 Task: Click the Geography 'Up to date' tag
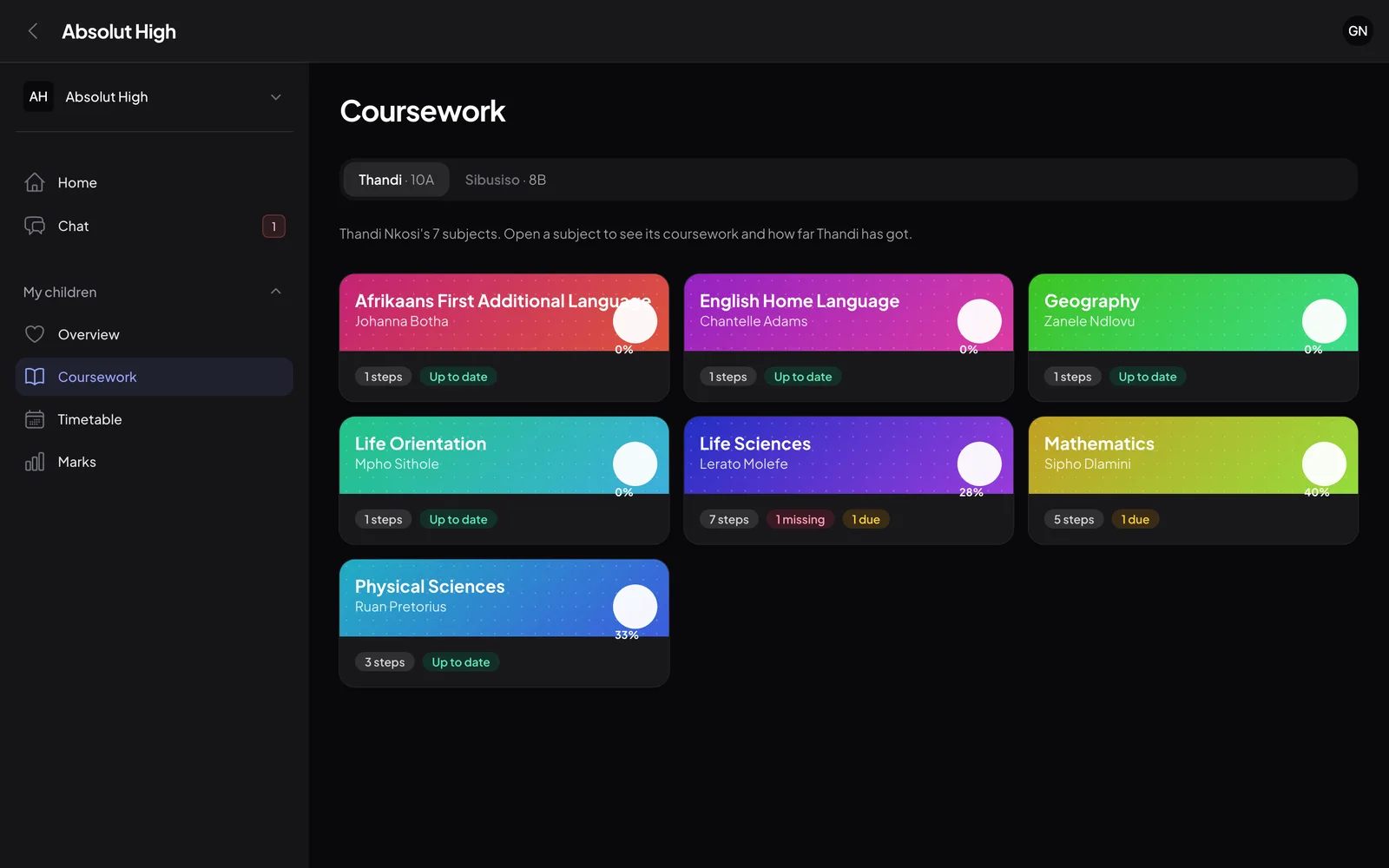point(1148,377)
